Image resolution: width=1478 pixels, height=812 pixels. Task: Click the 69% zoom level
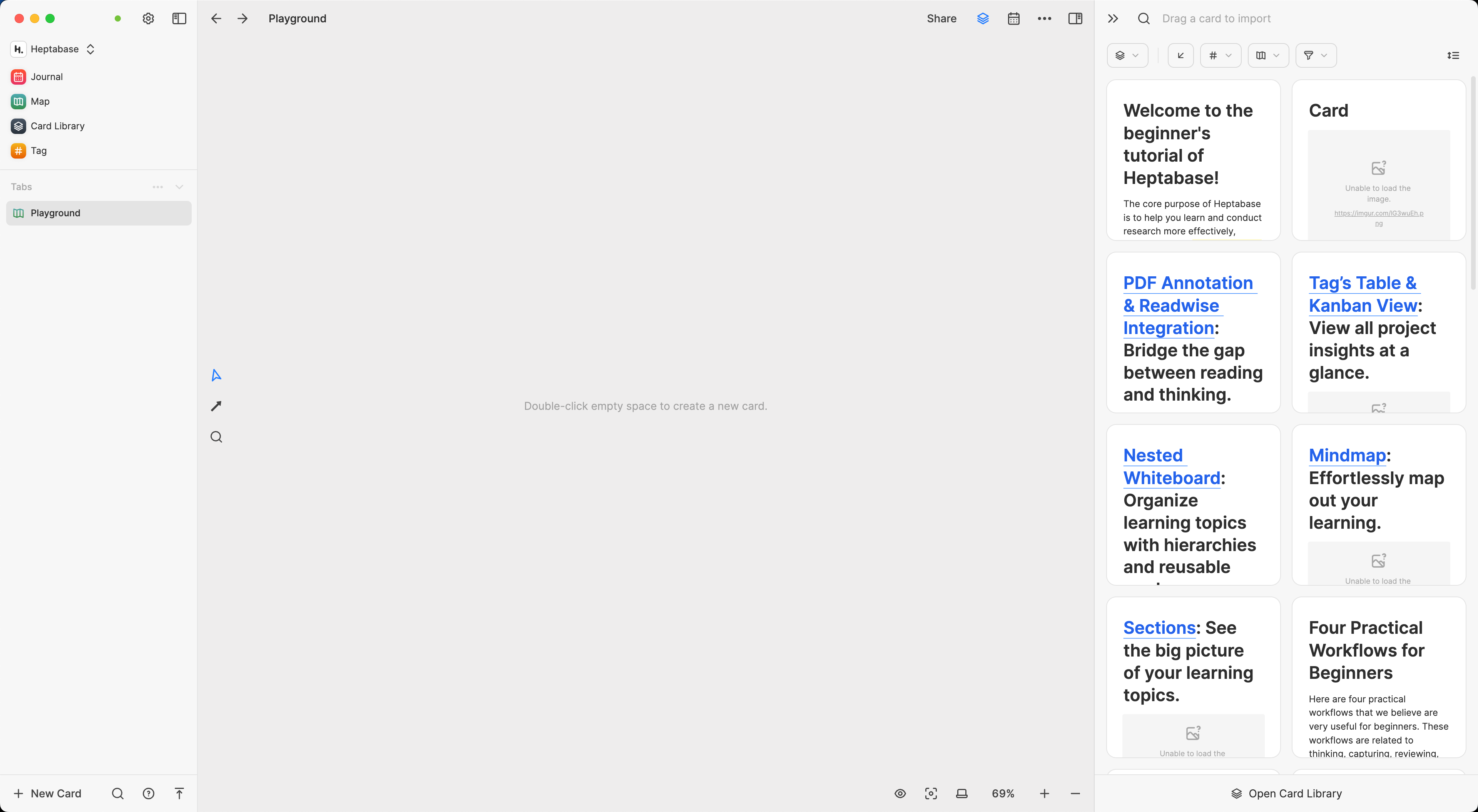click(x=1003, y=793)
